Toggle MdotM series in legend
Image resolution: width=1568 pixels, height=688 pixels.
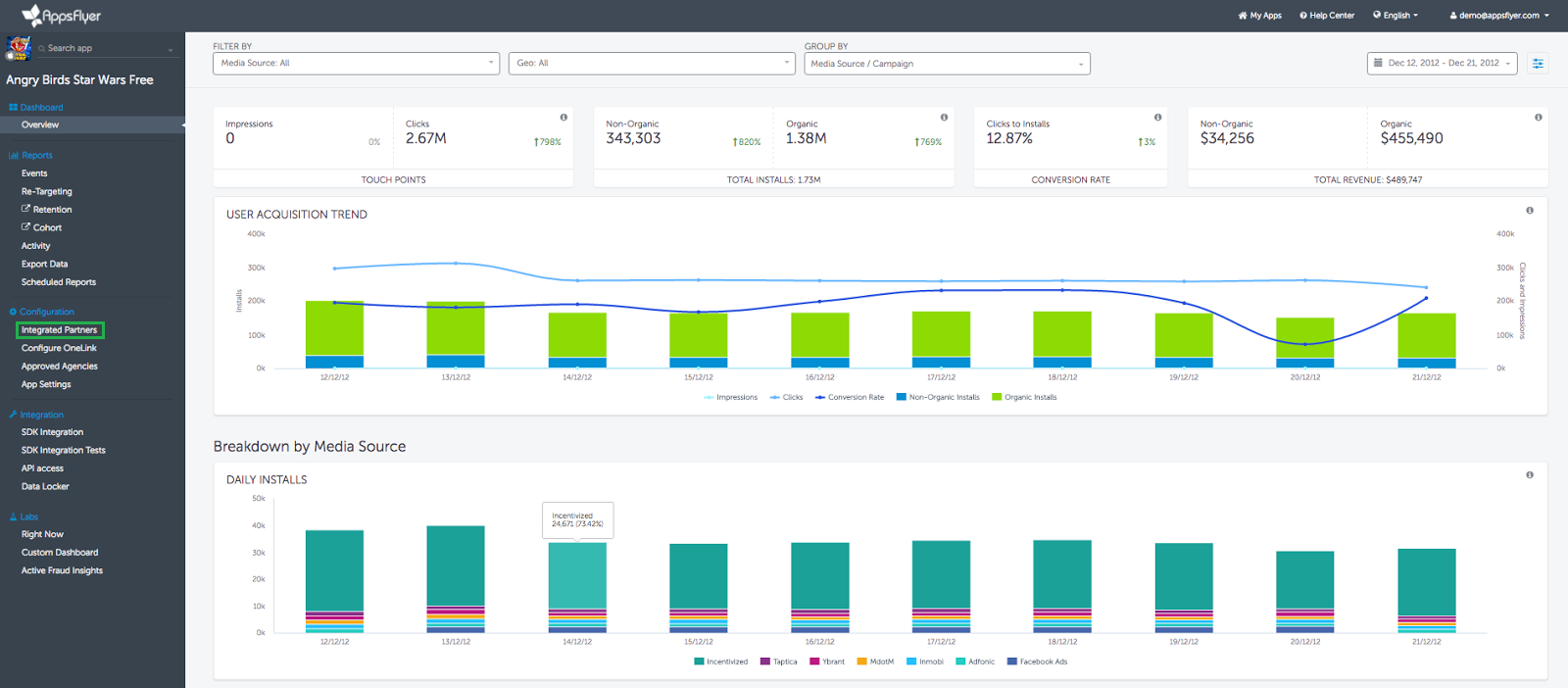tap(876, 662)
